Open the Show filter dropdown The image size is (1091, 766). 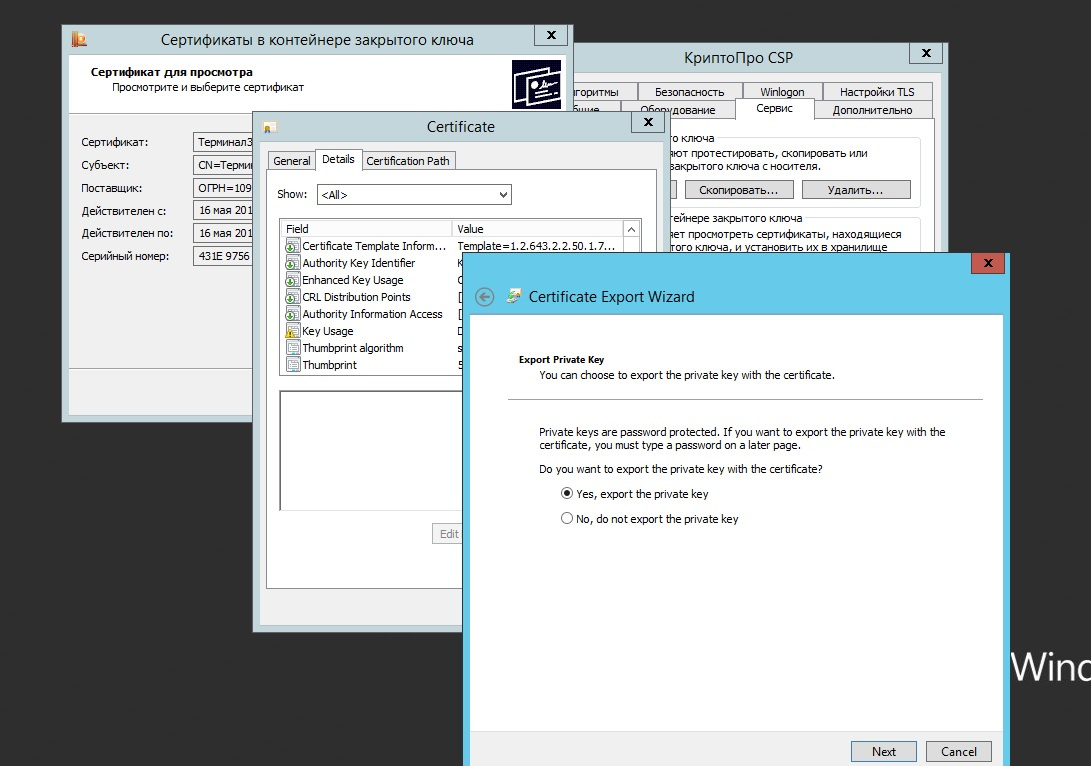coord(414,195)
